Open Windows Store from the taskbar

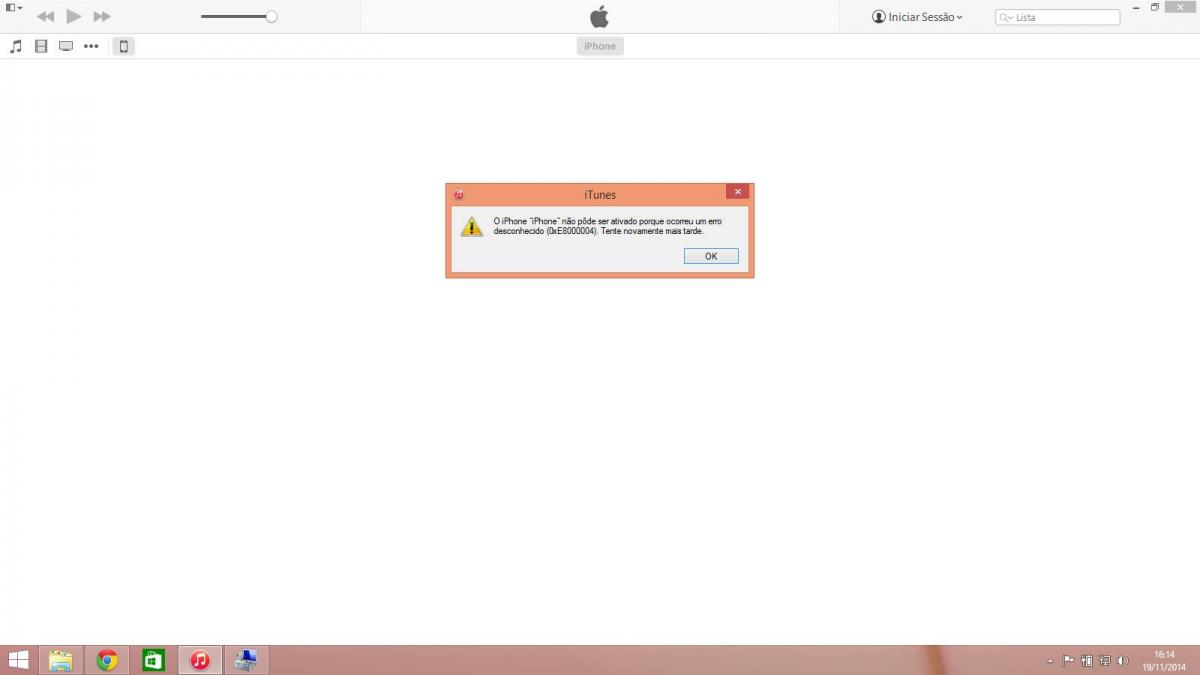click(153, 660)
